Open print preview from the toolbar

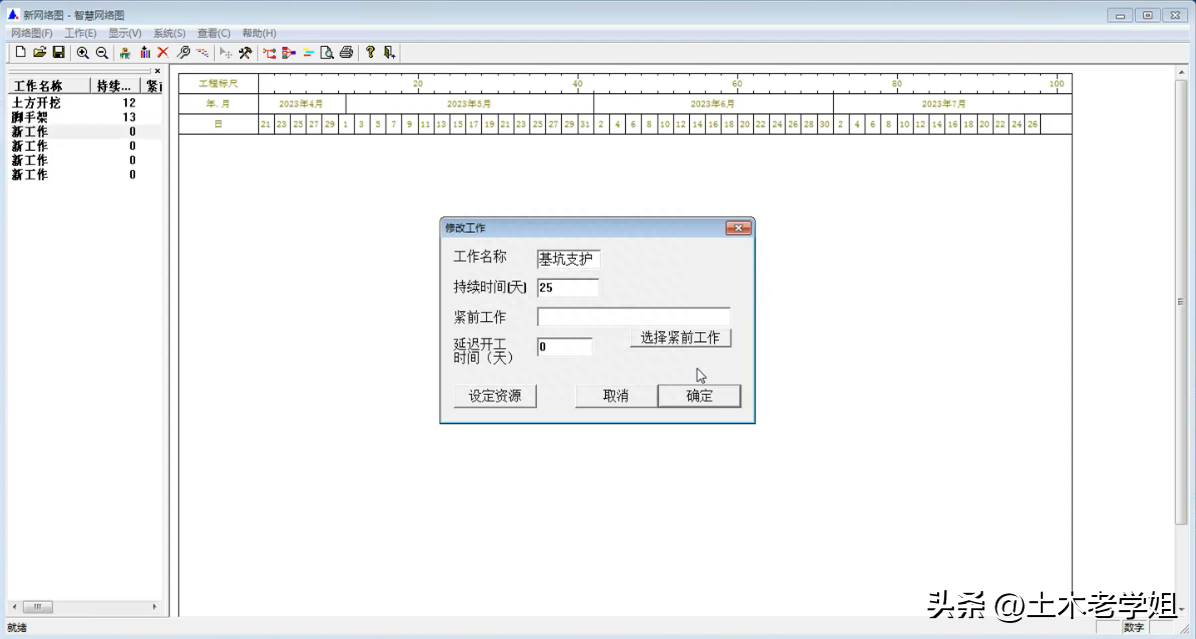(327, 52)
